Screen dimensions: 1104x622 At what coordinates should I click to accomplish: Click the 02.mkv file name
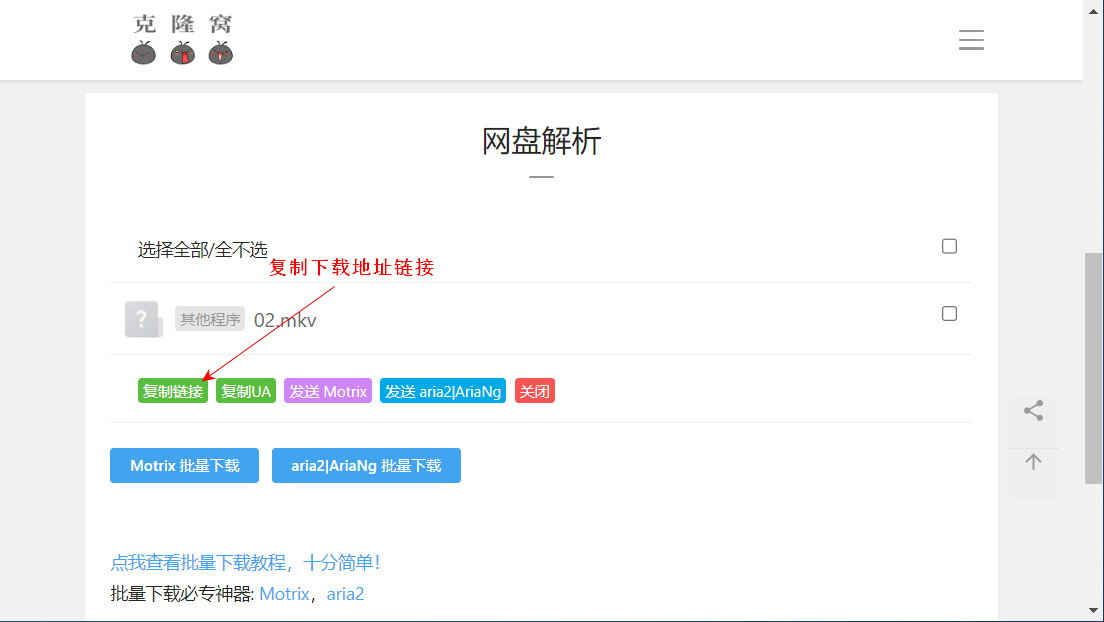(285, 321)
